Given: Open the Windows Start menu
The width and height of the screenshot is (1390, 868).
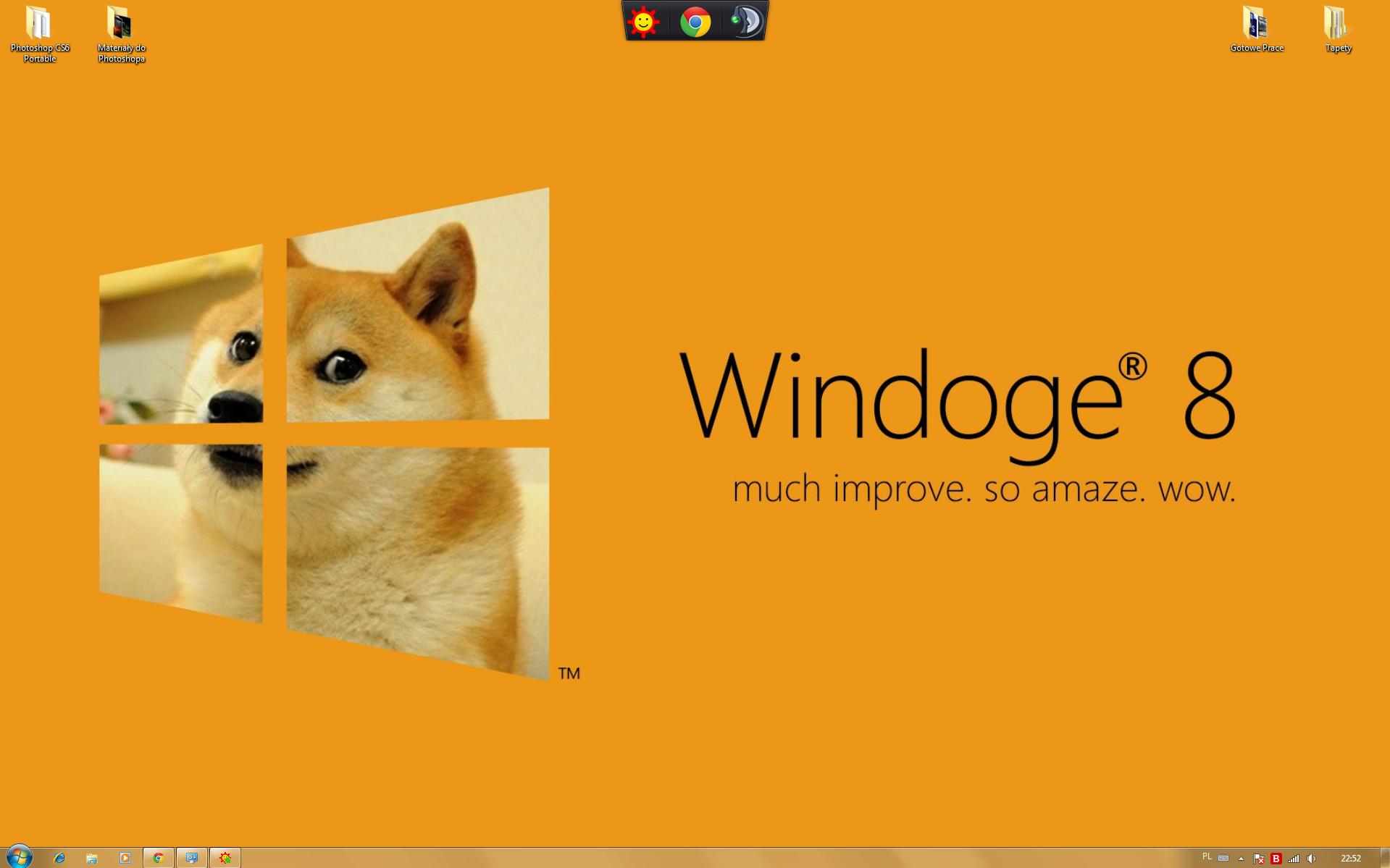Looking at the screenshot, I should tap(19, 857).
